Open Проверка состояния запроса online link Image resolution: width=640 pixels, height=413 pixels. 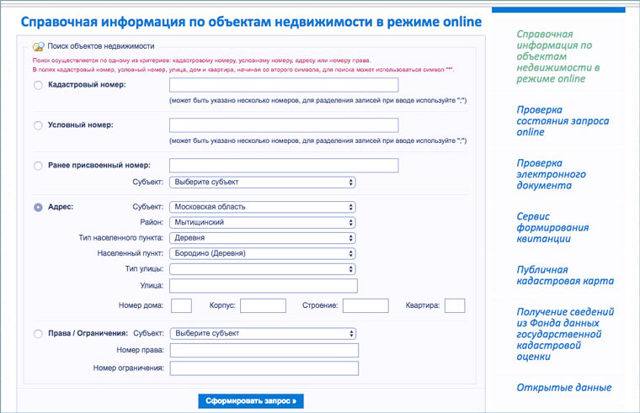pyautogui.click(x=562, y=121)
